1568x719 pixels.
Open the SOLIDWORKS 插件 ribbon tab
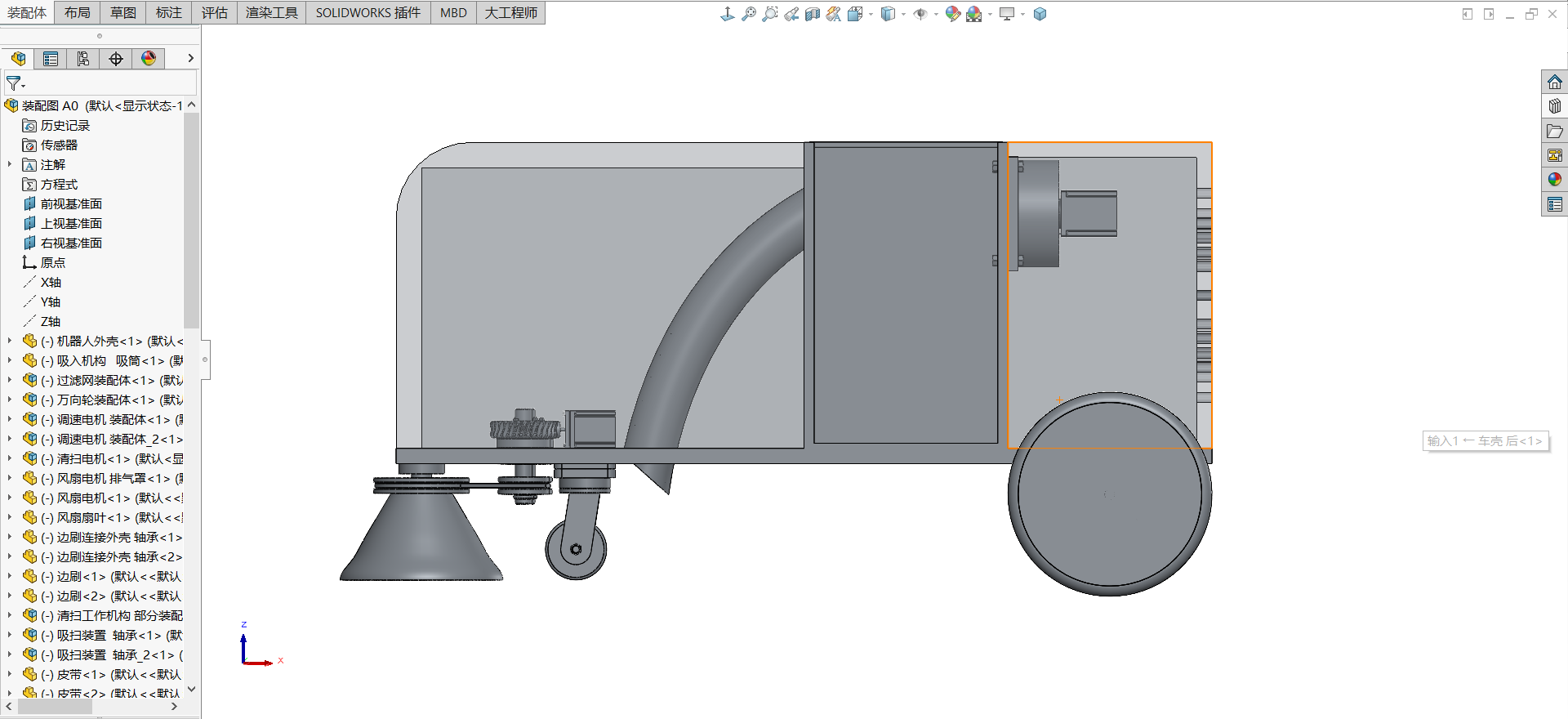point(367,12)
